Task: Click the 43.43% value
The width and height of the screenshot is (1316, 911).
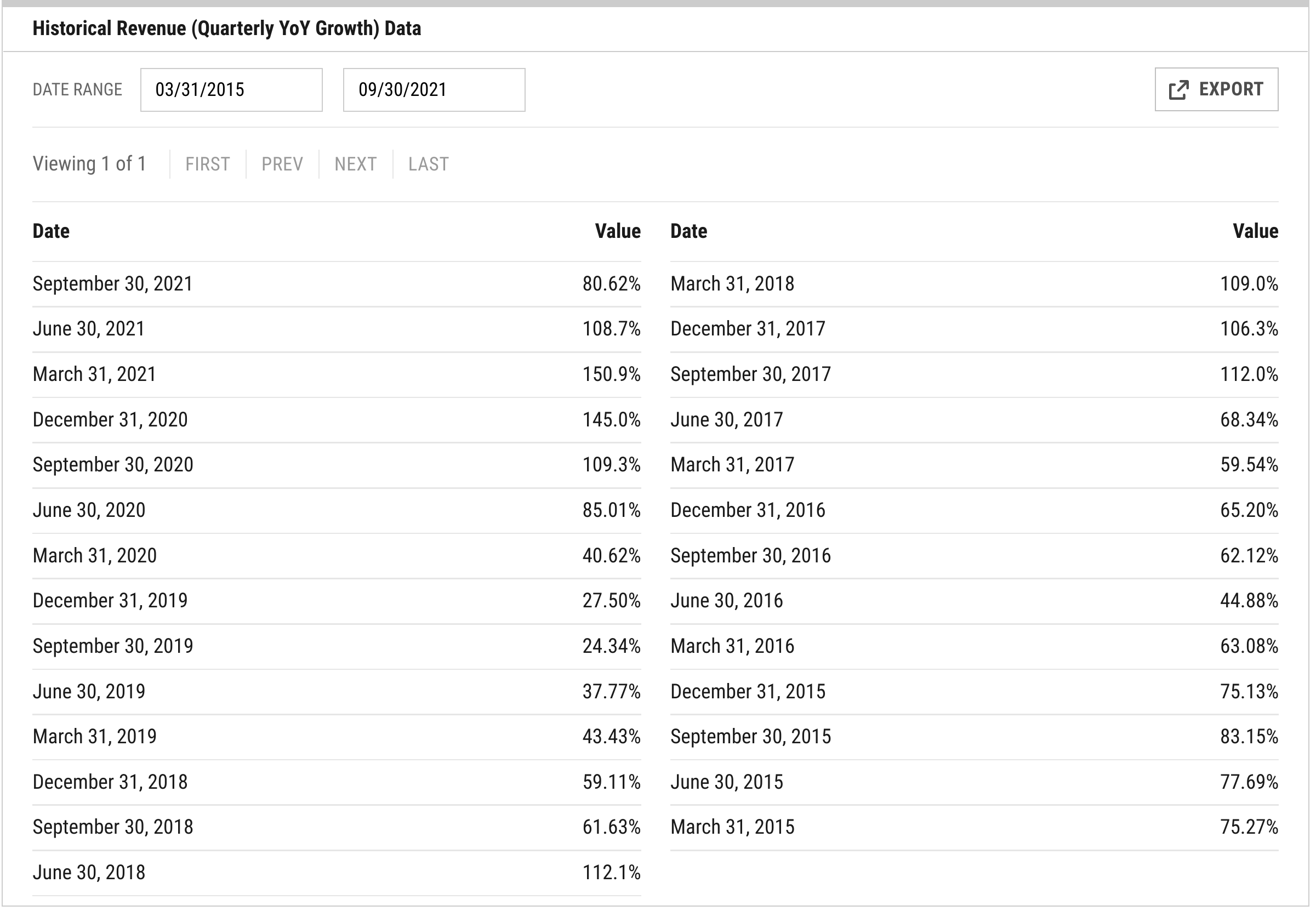Action: click(611, 736)
